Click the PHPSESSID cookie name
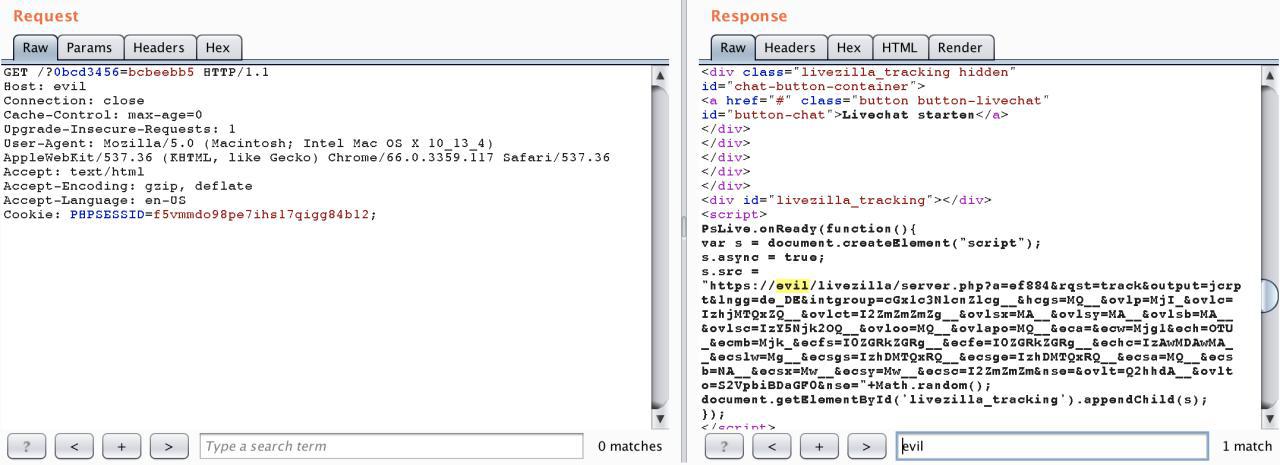Viewport: 1280px width, 465px height. point(107,215)
